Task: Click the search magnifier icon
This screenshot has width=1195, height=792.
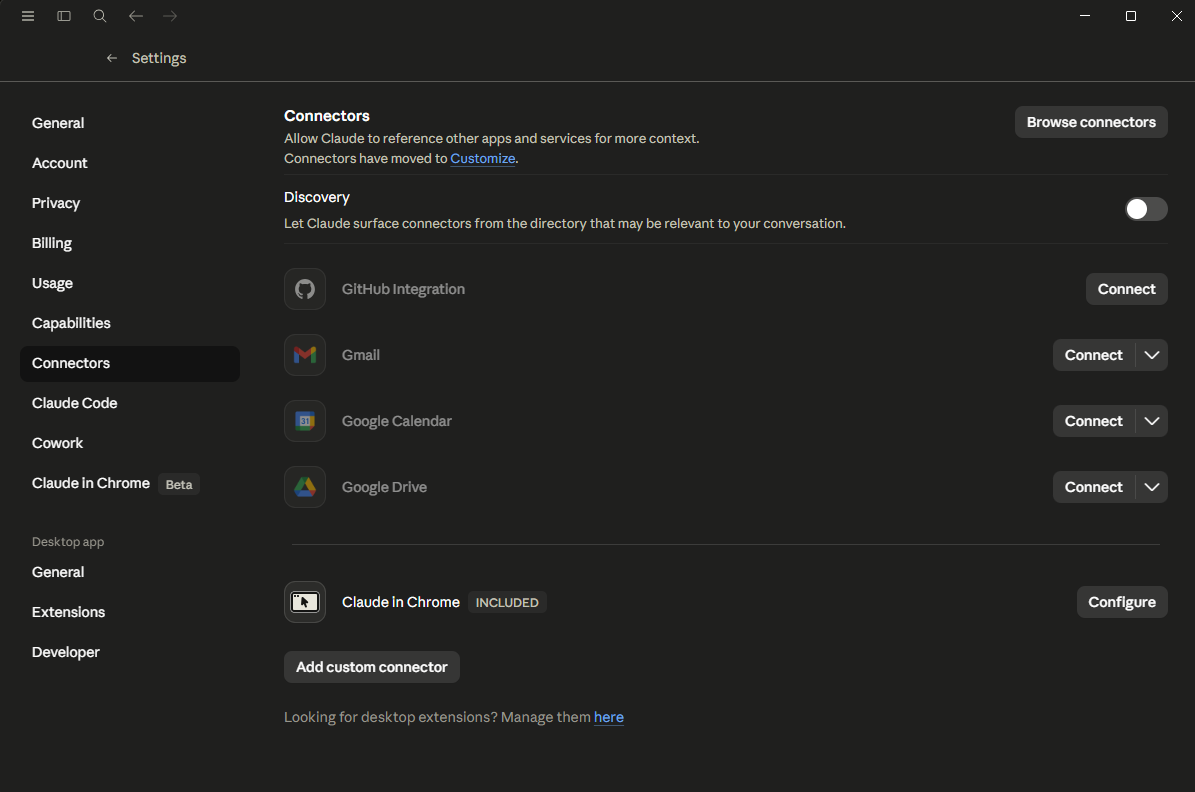Action: click(x=100, y=16)
